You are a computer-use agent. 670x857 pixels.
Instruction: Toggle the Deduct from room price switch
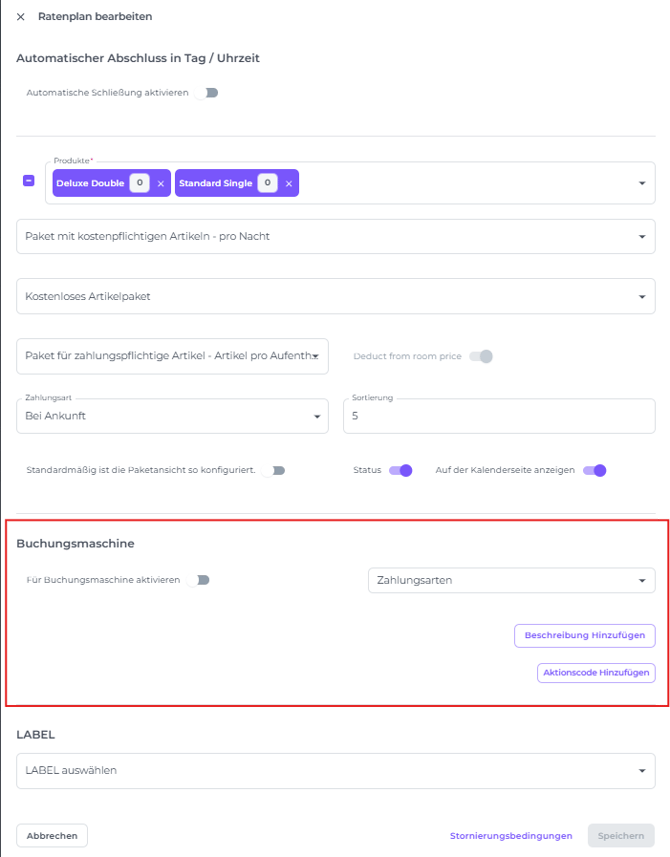[x=481, y=356]
